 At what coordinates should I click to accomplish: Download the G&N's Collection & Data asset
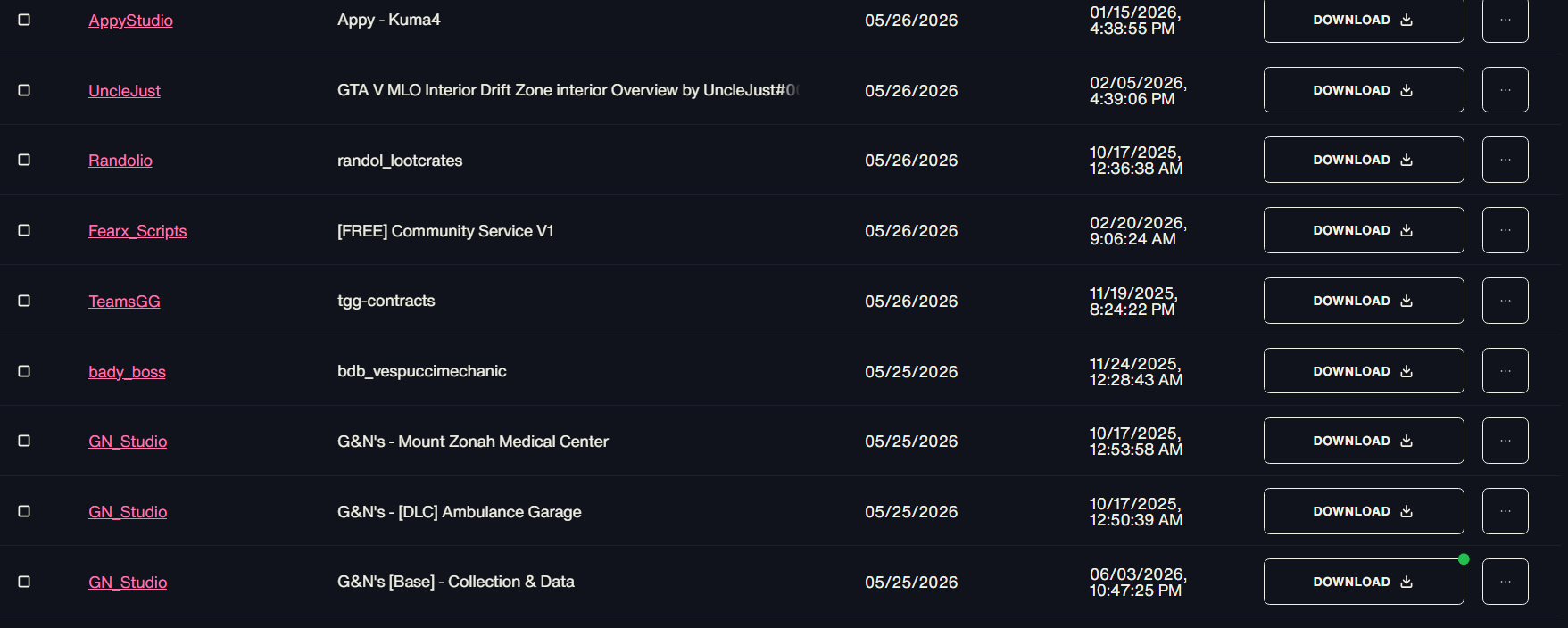click(x=1364, y=582)
